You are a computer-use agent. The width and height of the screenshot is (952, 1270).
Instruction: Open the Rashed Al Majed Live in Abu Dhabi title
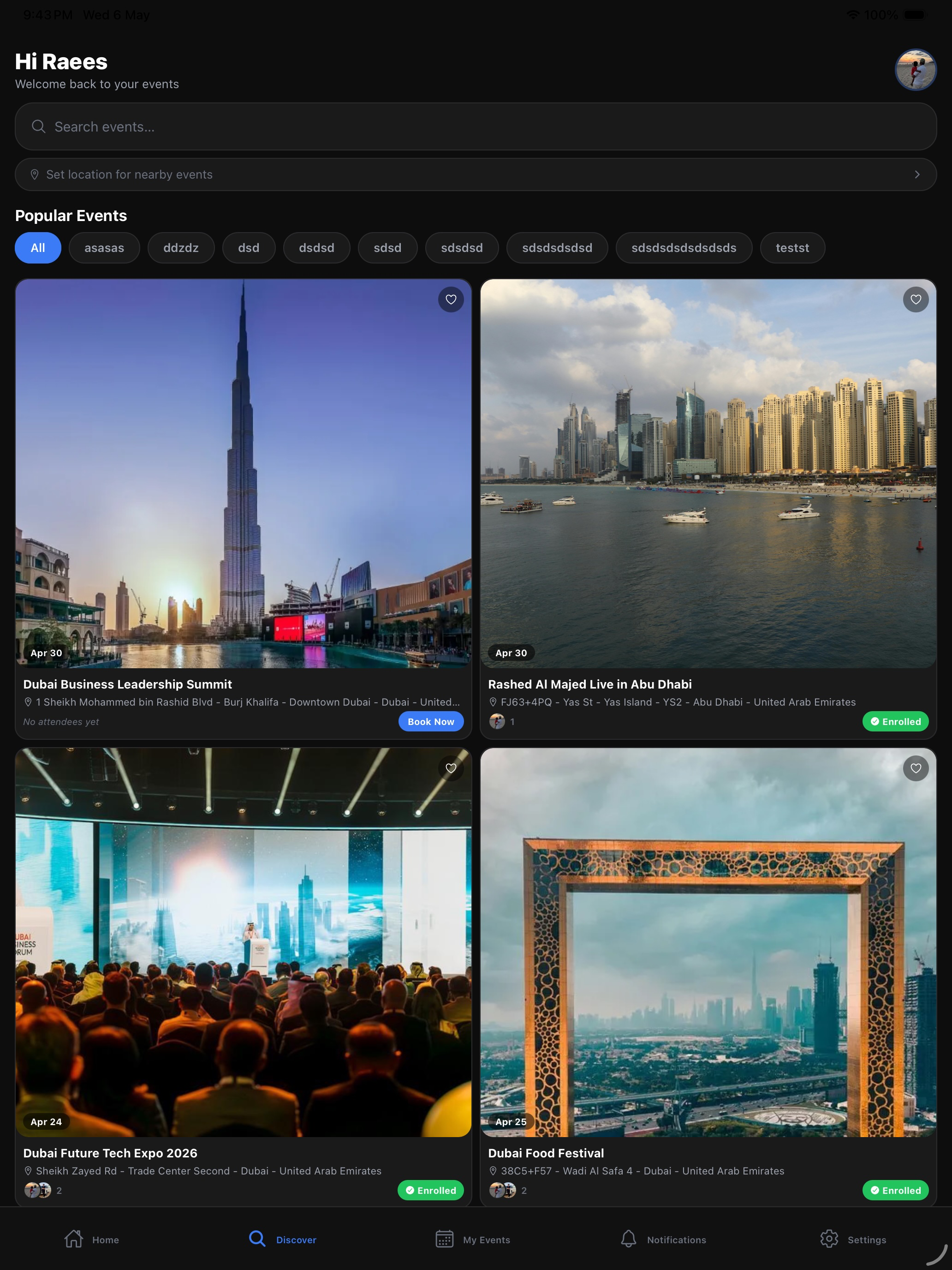coord(590,684)
